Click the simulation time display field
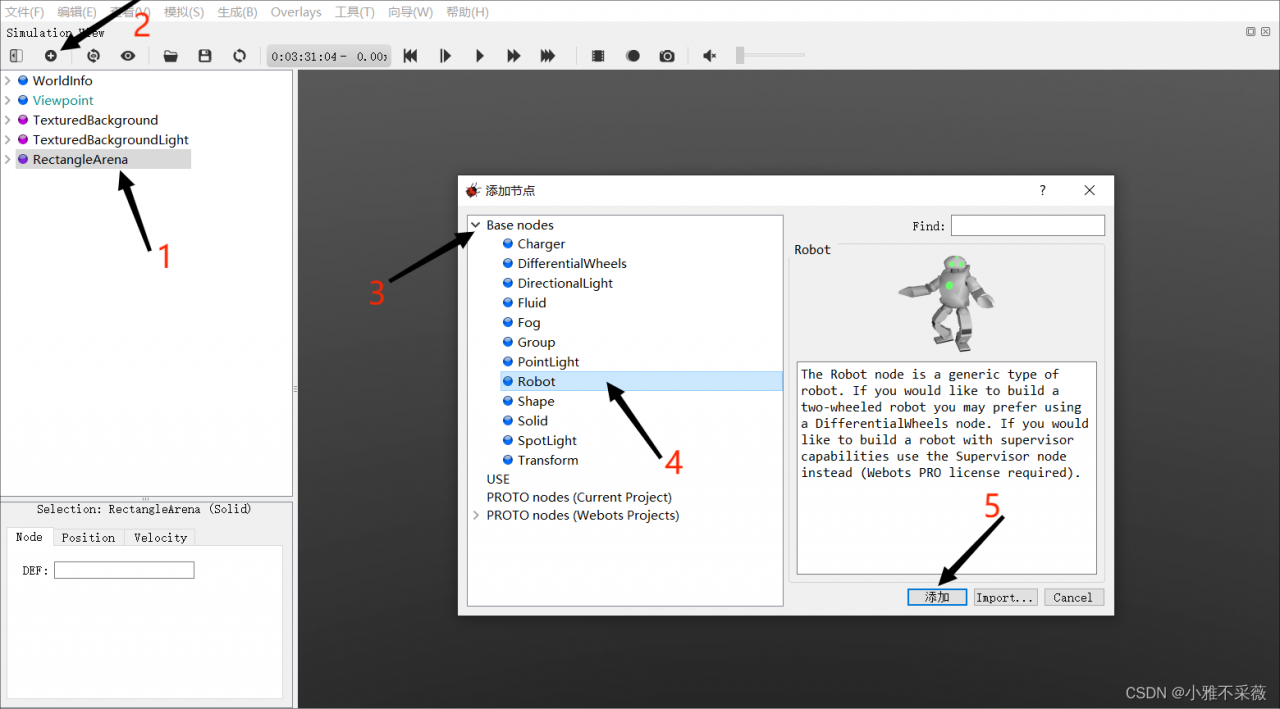Screen dimensions: 1280x709 [x=328, y=56]
